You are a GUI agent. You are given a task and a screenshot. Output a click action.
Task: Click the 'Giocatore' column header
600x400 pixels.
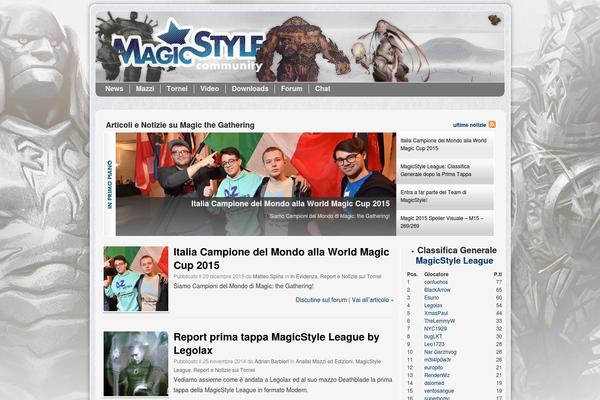(436, 274)
